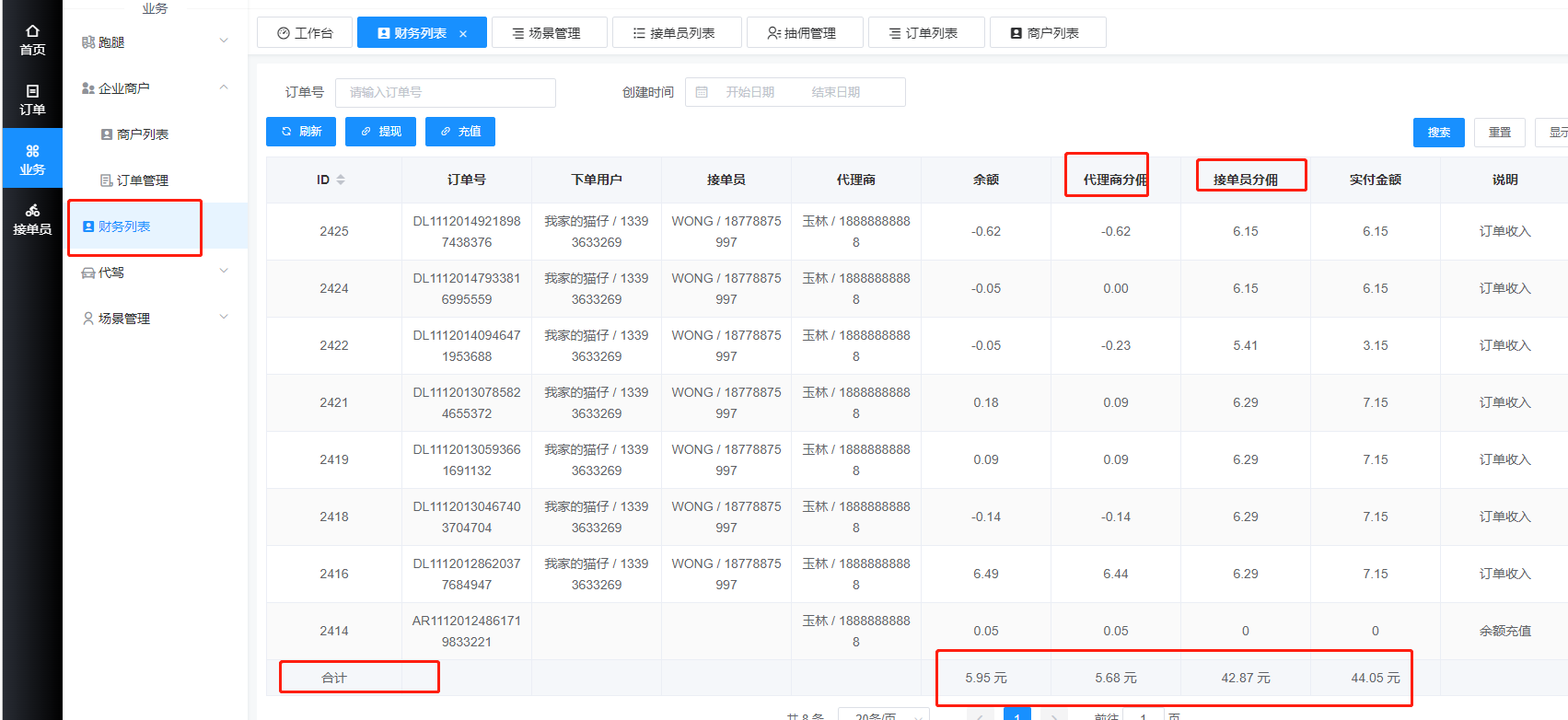Viewport: 1568px width, 720px height.
Task: Open 订单管理 in the side menu
Action: coord(143,180)
